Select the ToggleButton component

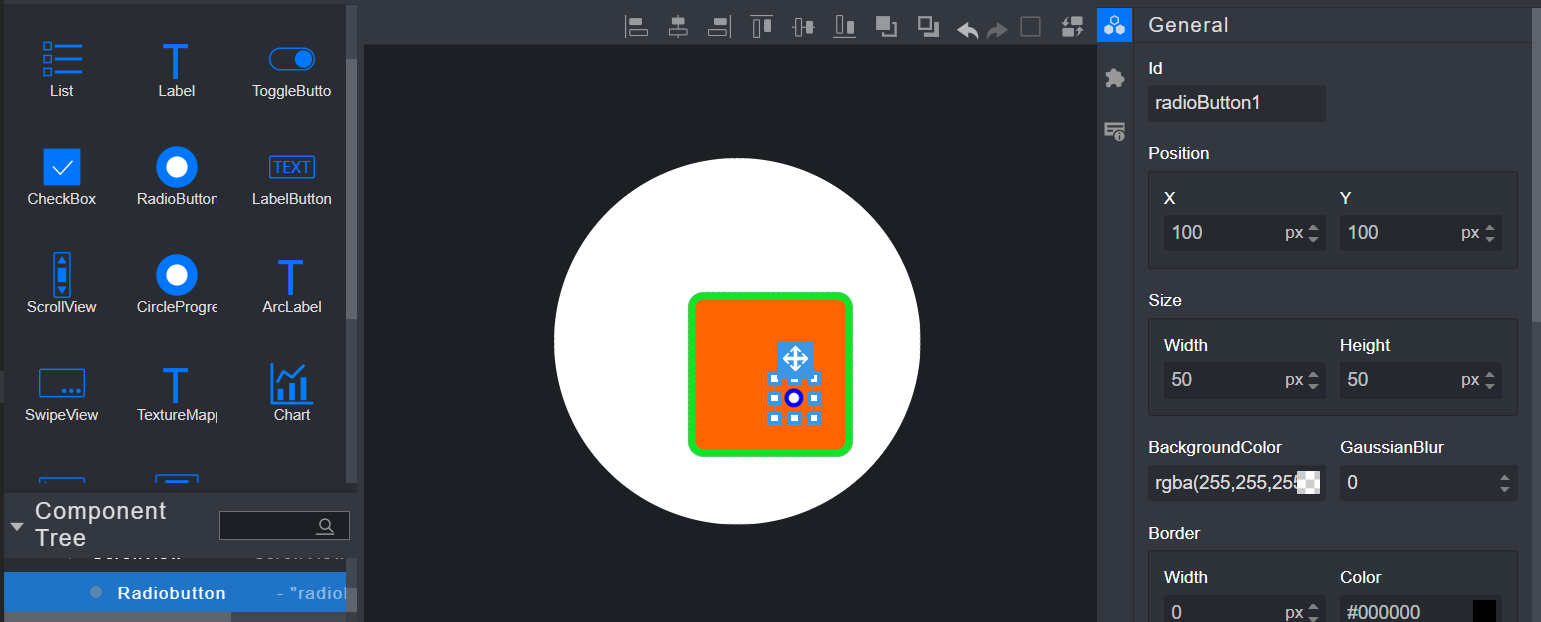click(x=291, y=70)
